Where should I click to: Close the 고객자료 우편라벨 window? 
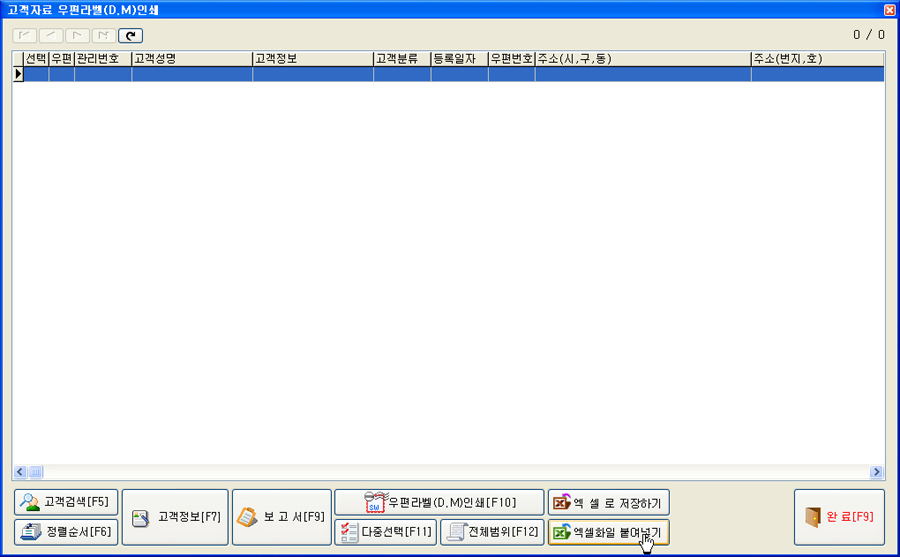pyautogui.click(x=889, y=9)
